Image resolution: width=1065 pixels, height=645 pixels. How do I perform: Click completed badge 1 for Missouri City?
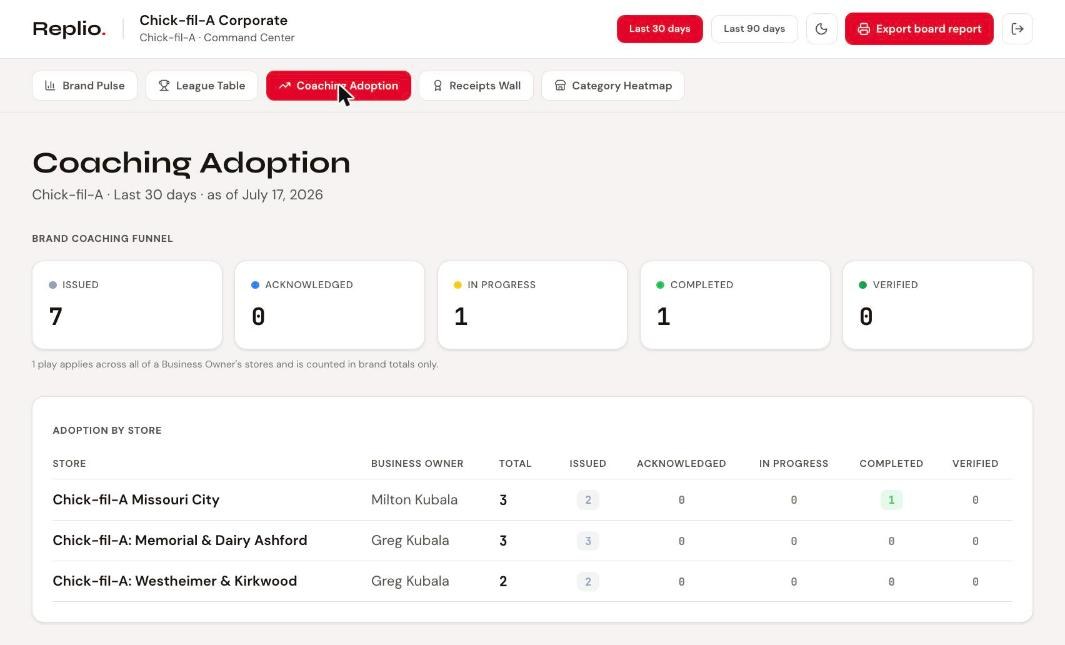[x=891, y=500]
